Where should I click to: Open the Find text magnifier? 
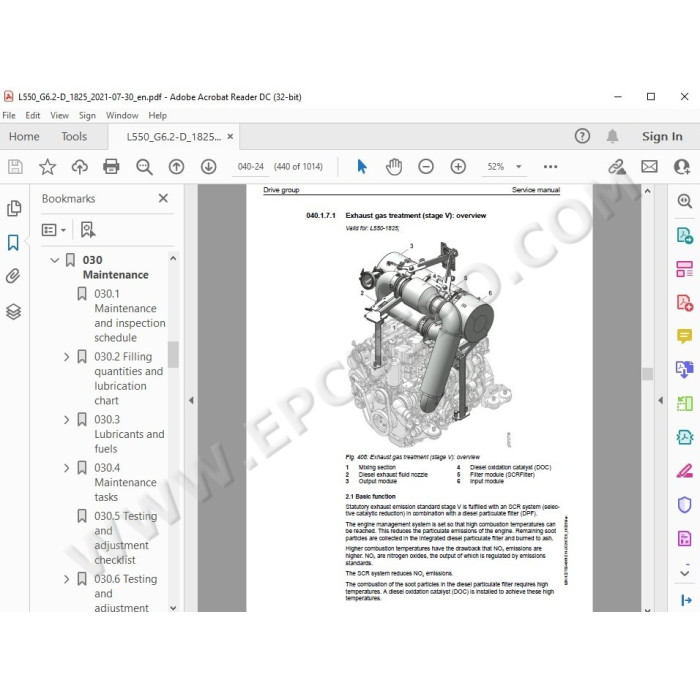144,167
